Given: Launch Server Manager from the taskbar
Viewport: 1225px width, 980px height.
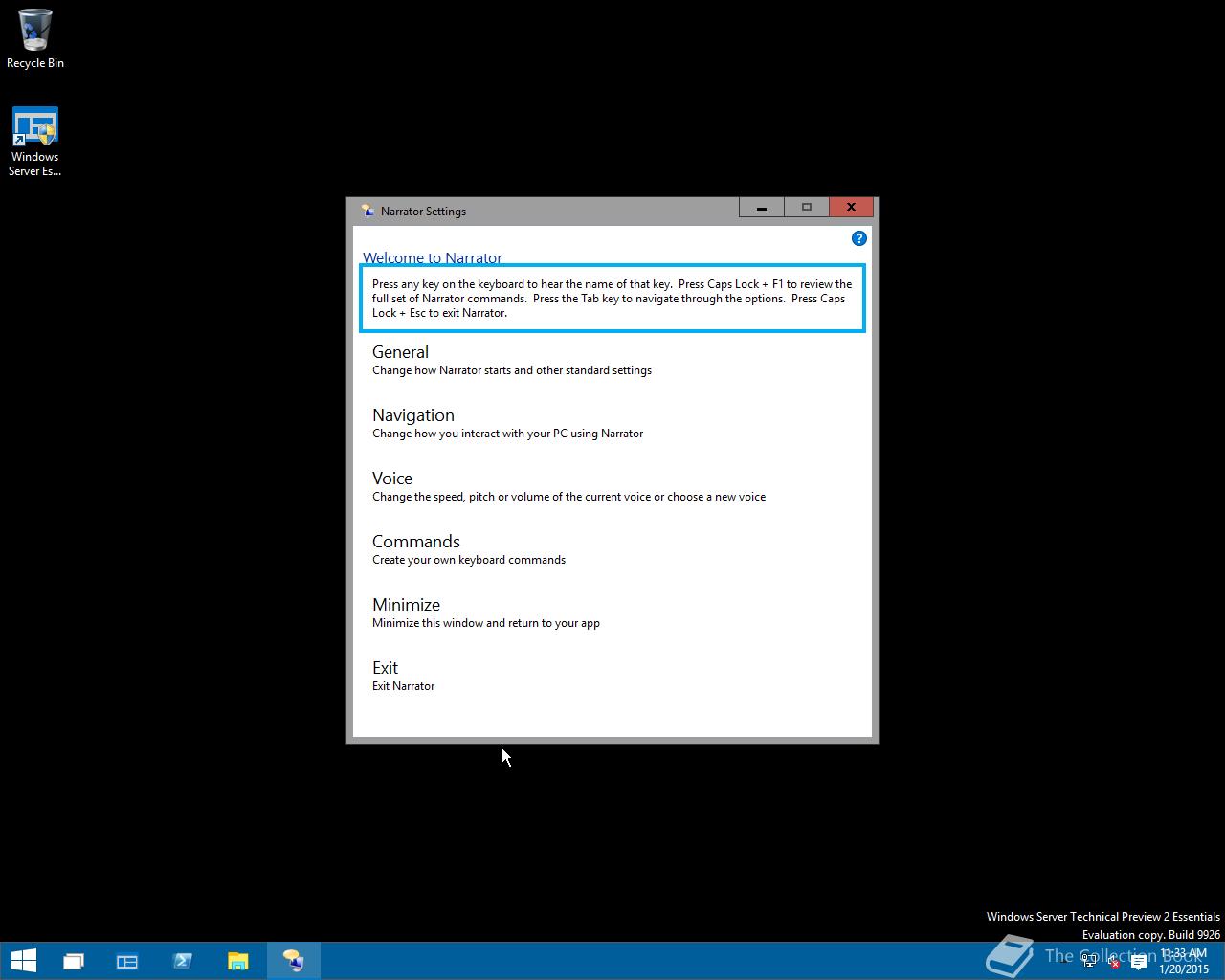Looking at the screenshot, I should [x=127, y=961].
